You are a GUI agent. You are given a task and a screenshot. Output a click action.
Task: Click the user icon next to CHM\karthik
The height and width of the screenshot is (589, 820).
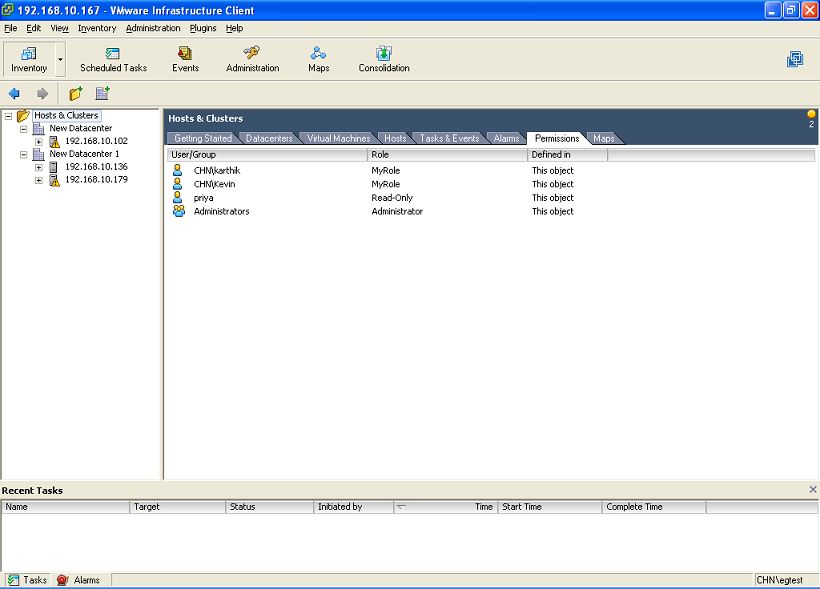178,170
